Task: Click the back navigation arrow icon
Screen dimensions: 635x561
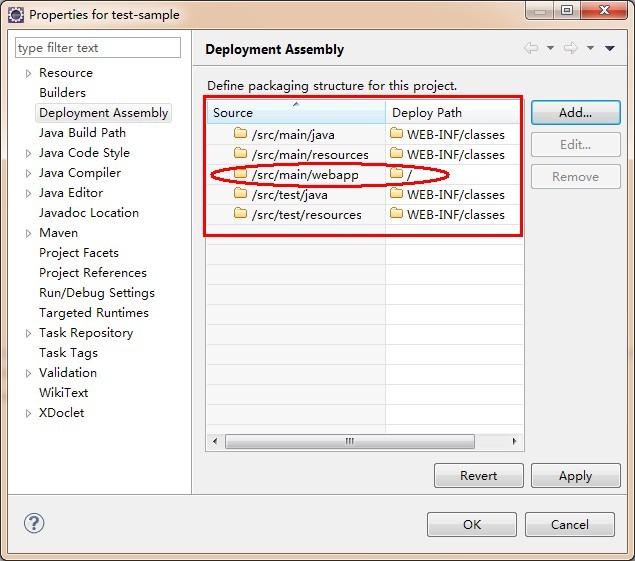Action: [x=531, y=49]
